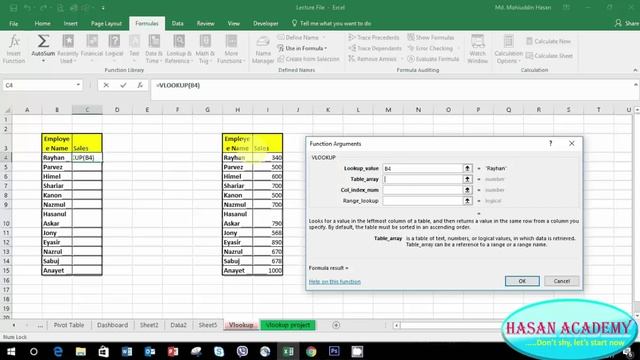Open the File tab
Image resolution: width=640 pixels, height=360 pixels.
[13, 24]
